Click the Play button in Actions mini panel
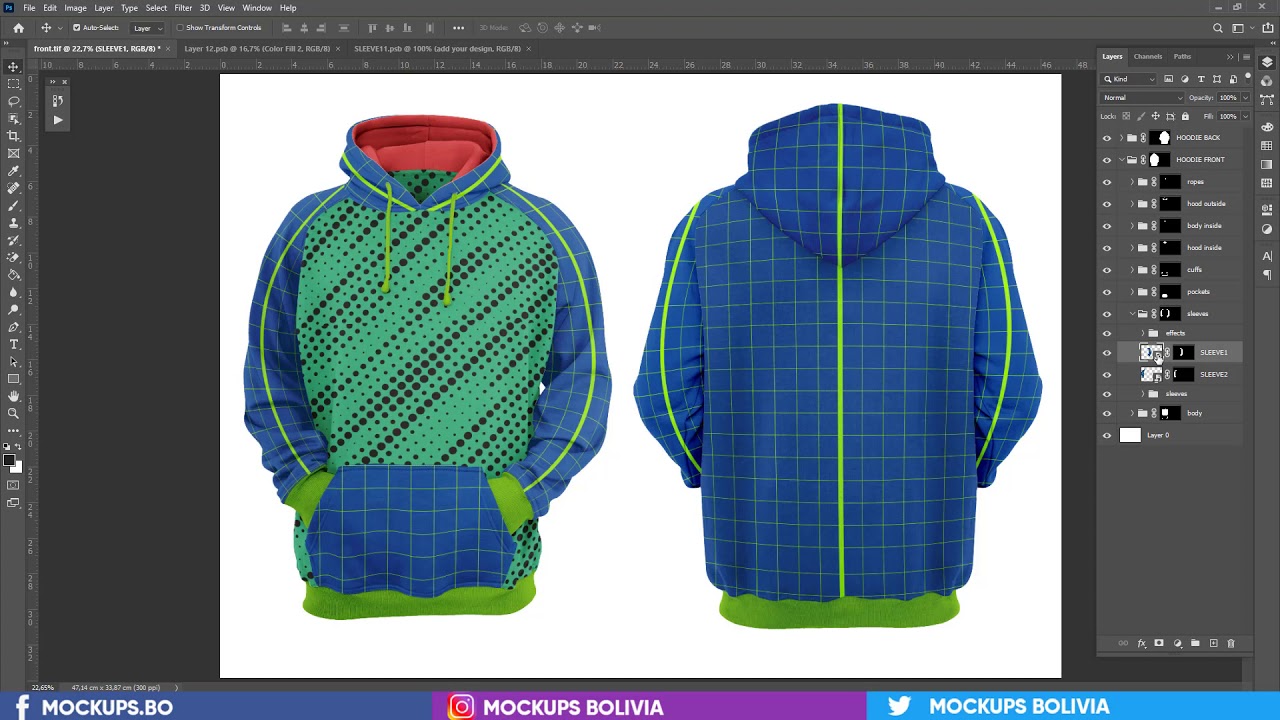Image resolution: width=1280 pixels, height=720 pixels. coord(58,120)
